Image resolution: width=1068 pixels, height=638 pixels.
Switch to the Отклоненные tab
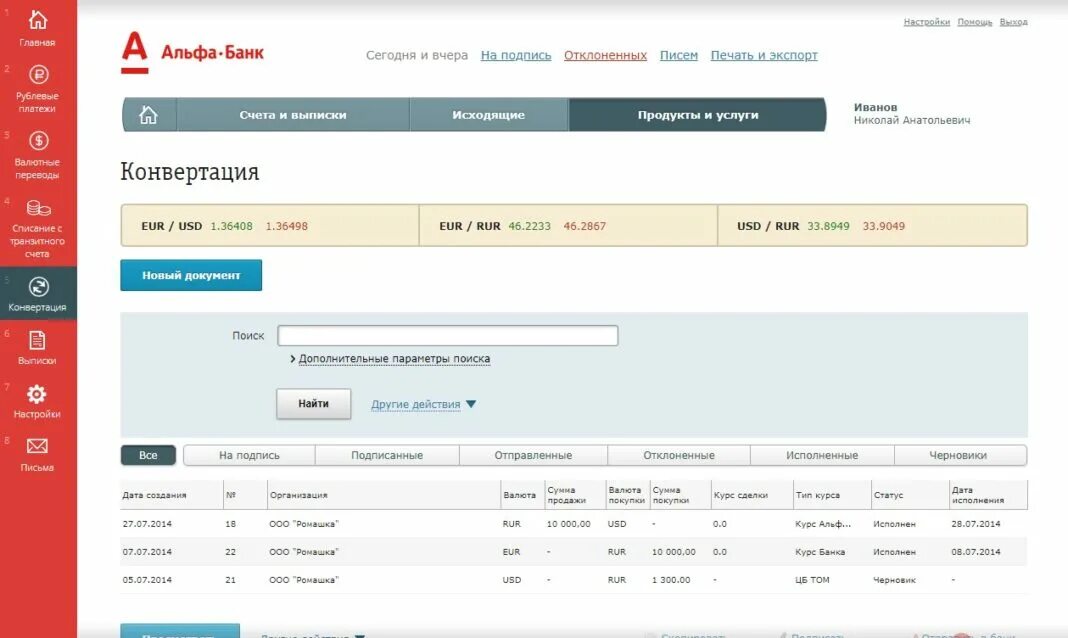[x=679, y=455]
